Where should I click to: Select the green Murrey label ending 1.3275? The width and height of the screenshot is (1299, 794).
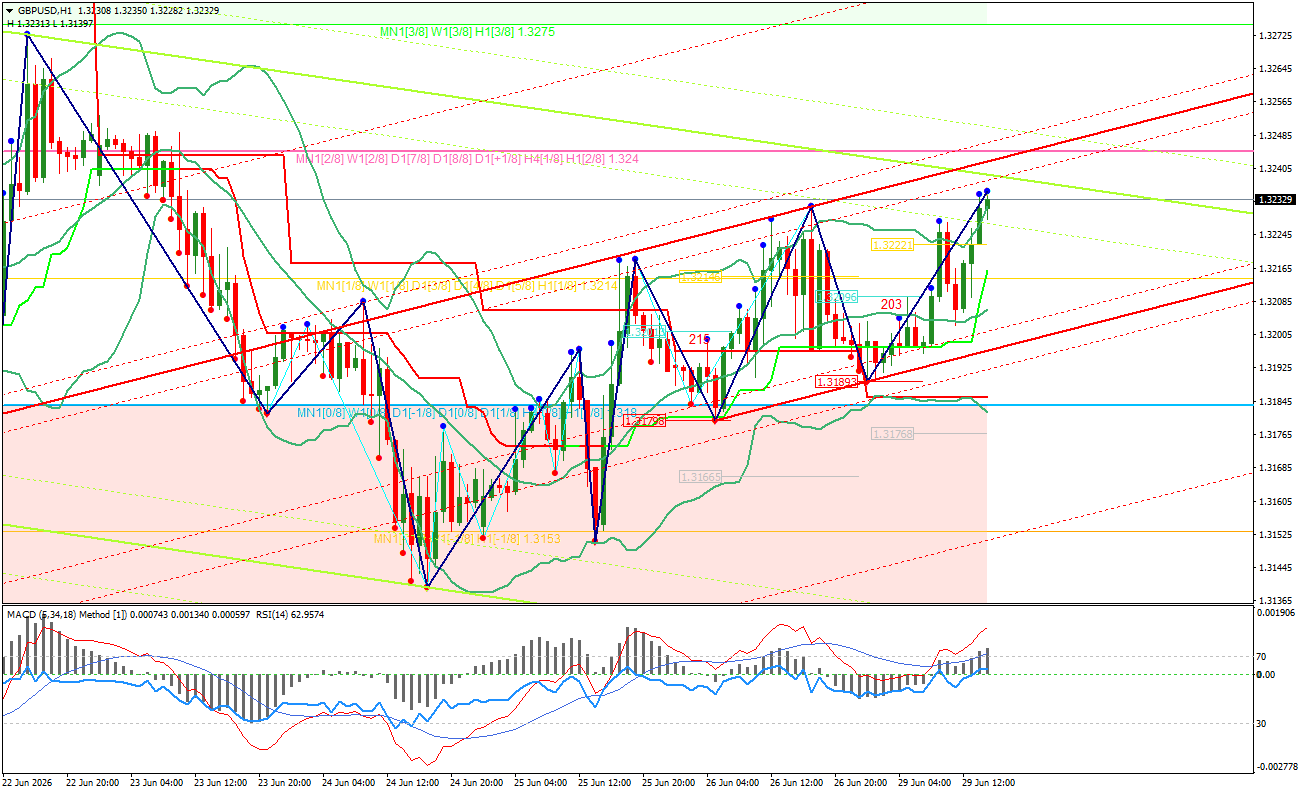pos(467,32)
